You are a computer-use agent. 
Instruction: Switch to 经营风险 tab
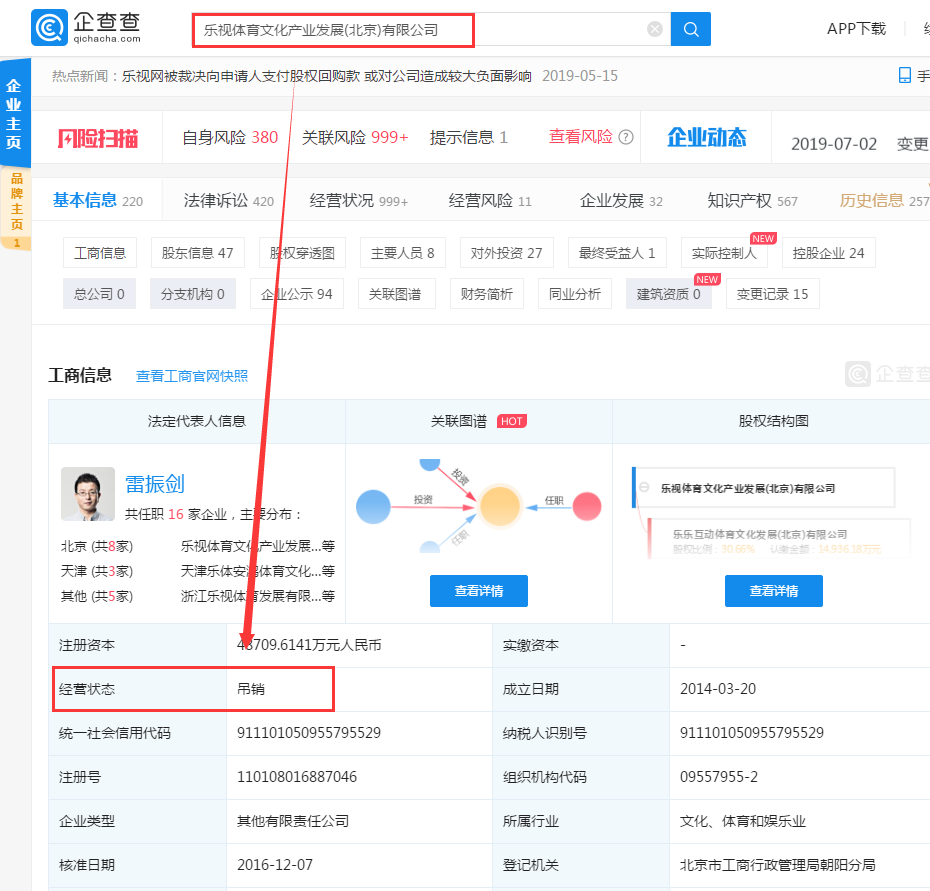coord(490,201)
